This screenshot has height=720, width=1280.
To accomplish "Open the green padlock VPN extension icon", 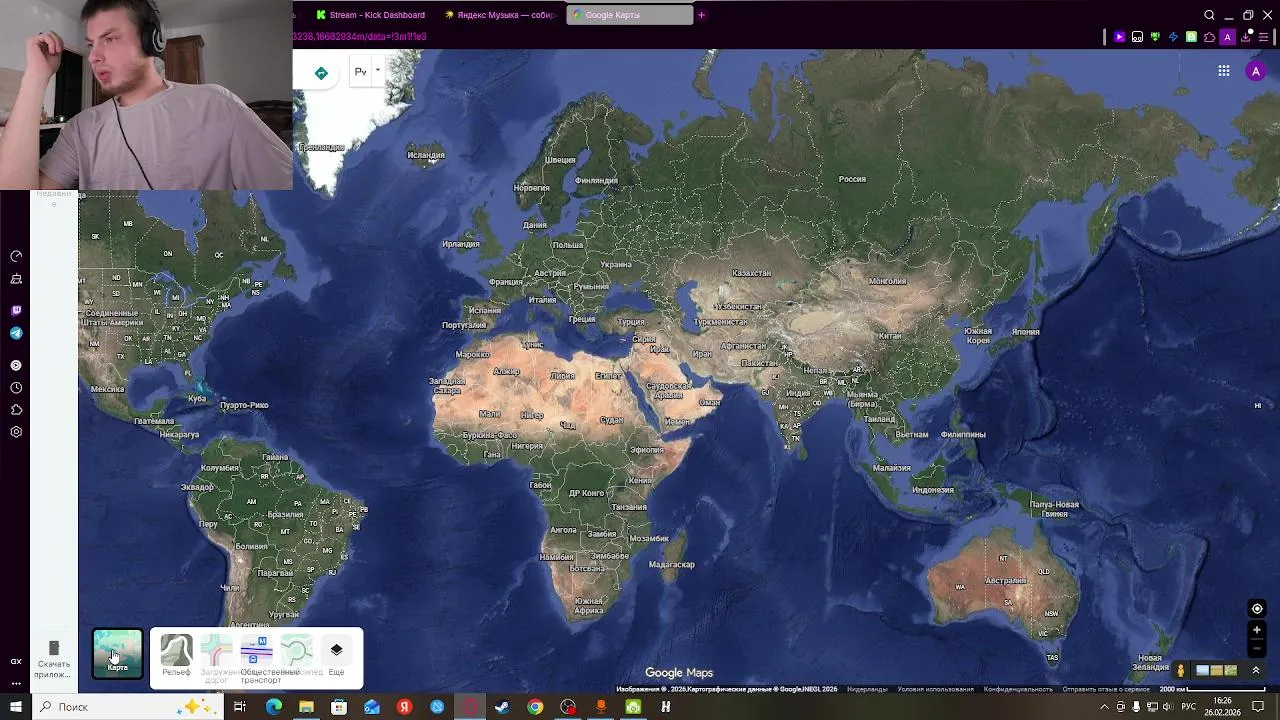I will (x=1191, y=37).
